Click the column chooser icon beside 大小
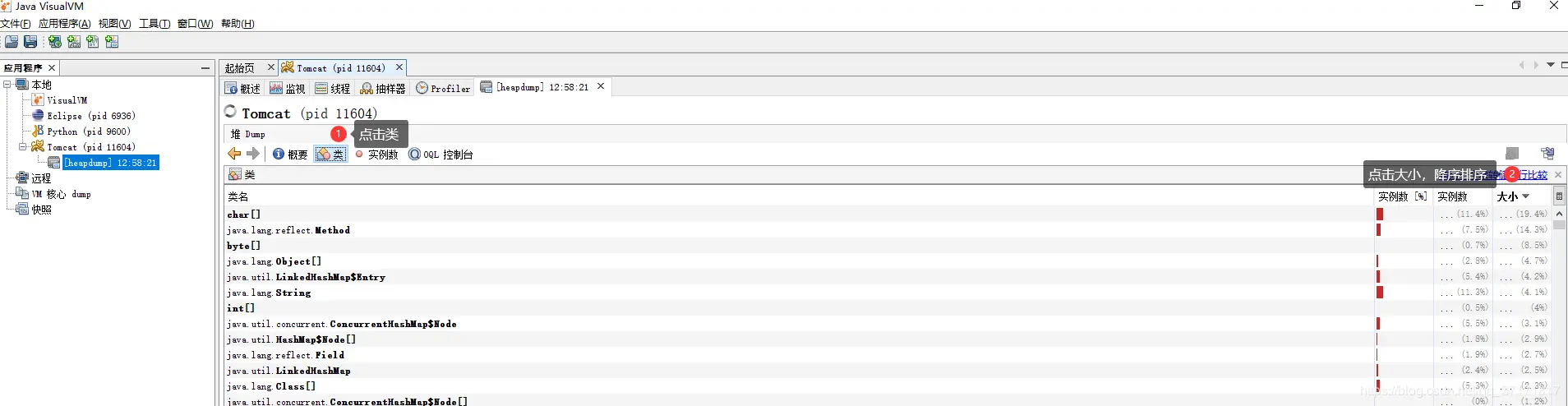The width and height of the screenshot is (1568, 406). 1559,196
